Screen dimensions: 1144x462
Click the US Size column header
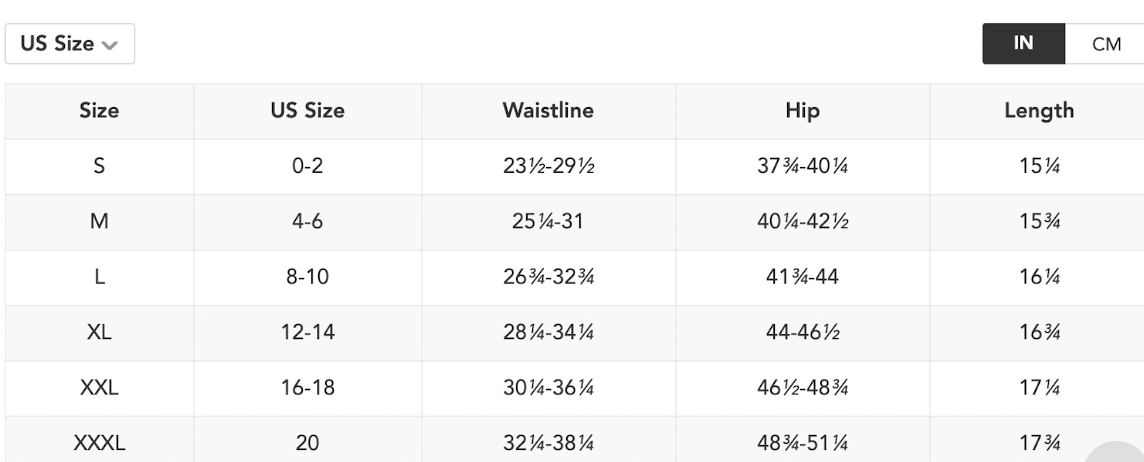pyautogui.click(x=307, y=111)
